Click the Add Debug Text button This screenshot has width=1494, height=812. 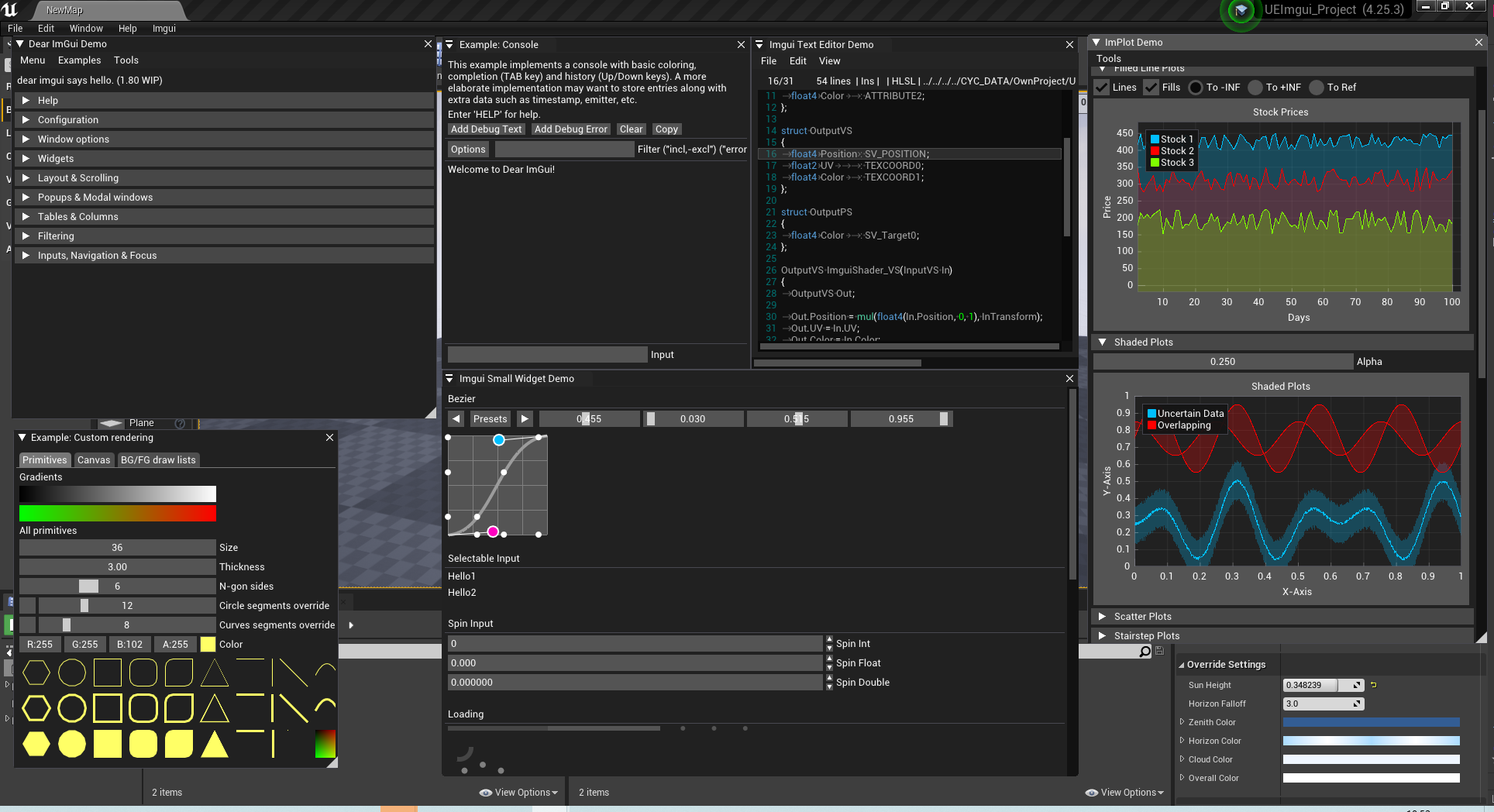(x=487, y=129)
